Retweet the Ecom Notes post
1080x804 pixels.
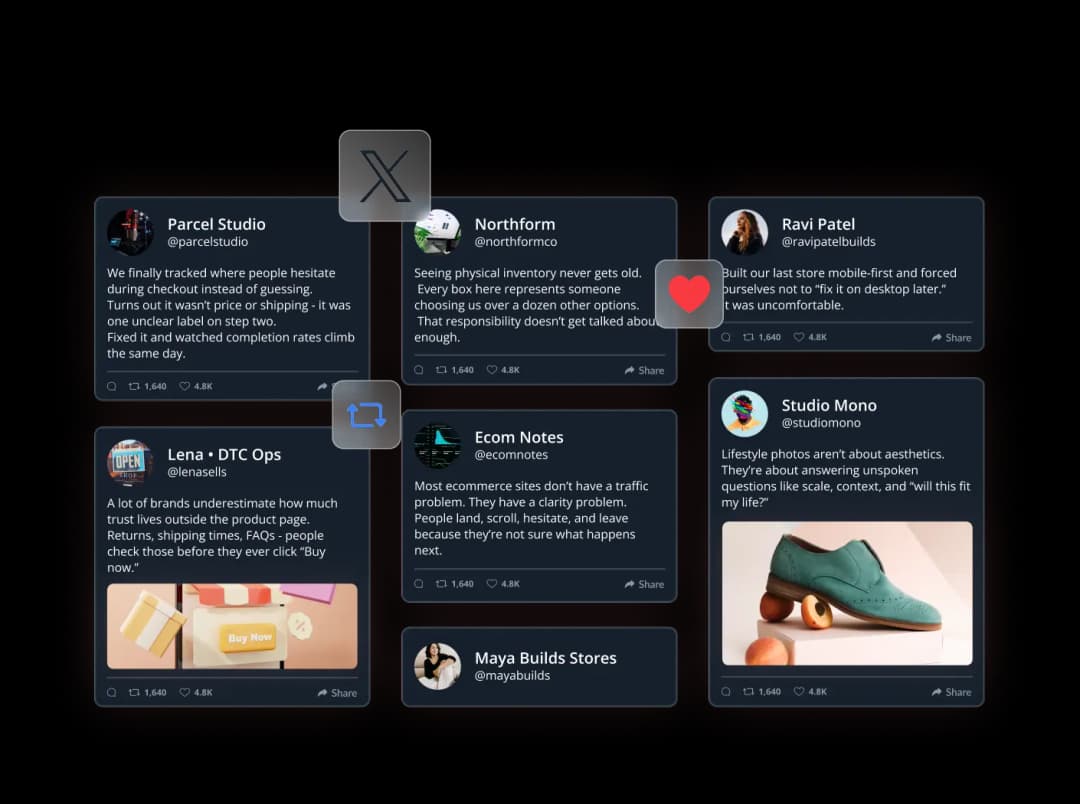coord(455,584)
